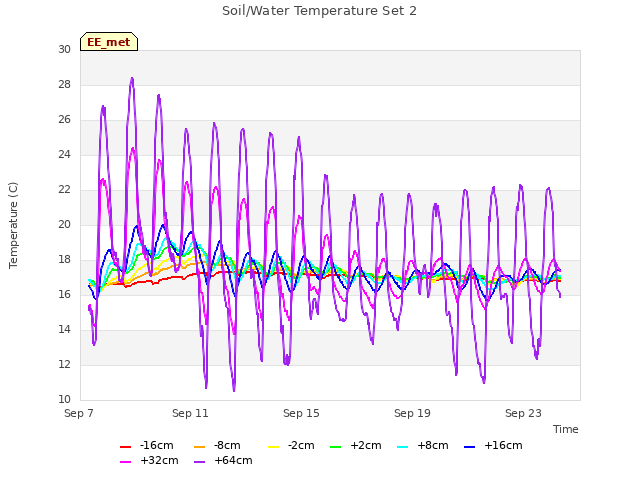640x480 pixels.
Task: Select the +16cm legend label
Action: [503, 445]
